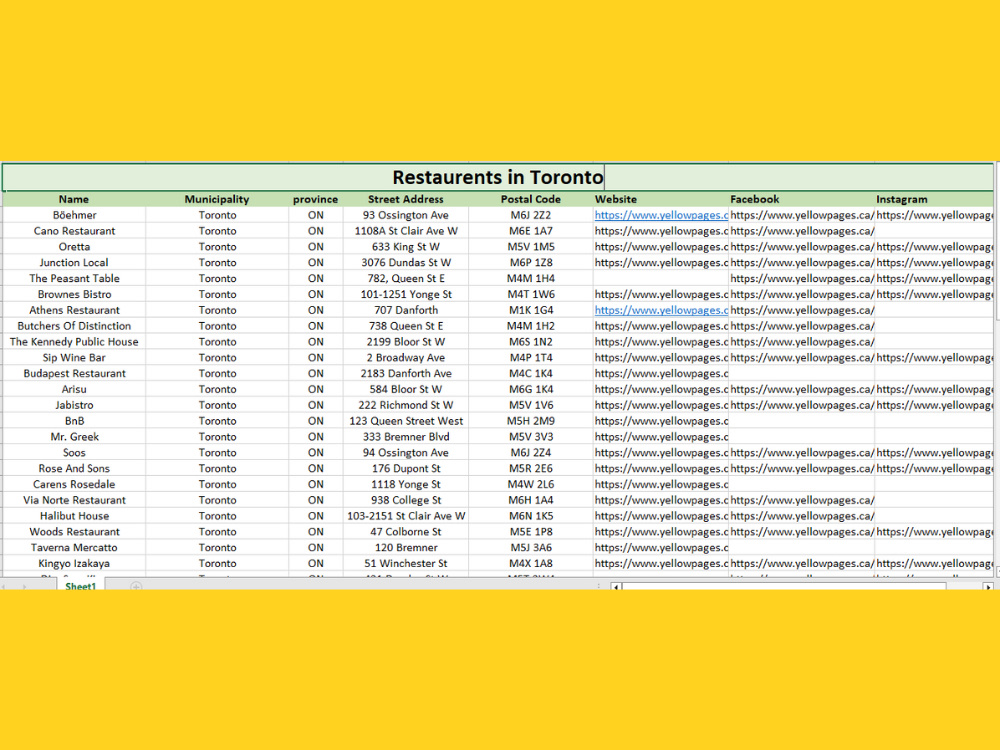Select the Instagram header cell
The image size is (1000, 750).
(934, 199)
